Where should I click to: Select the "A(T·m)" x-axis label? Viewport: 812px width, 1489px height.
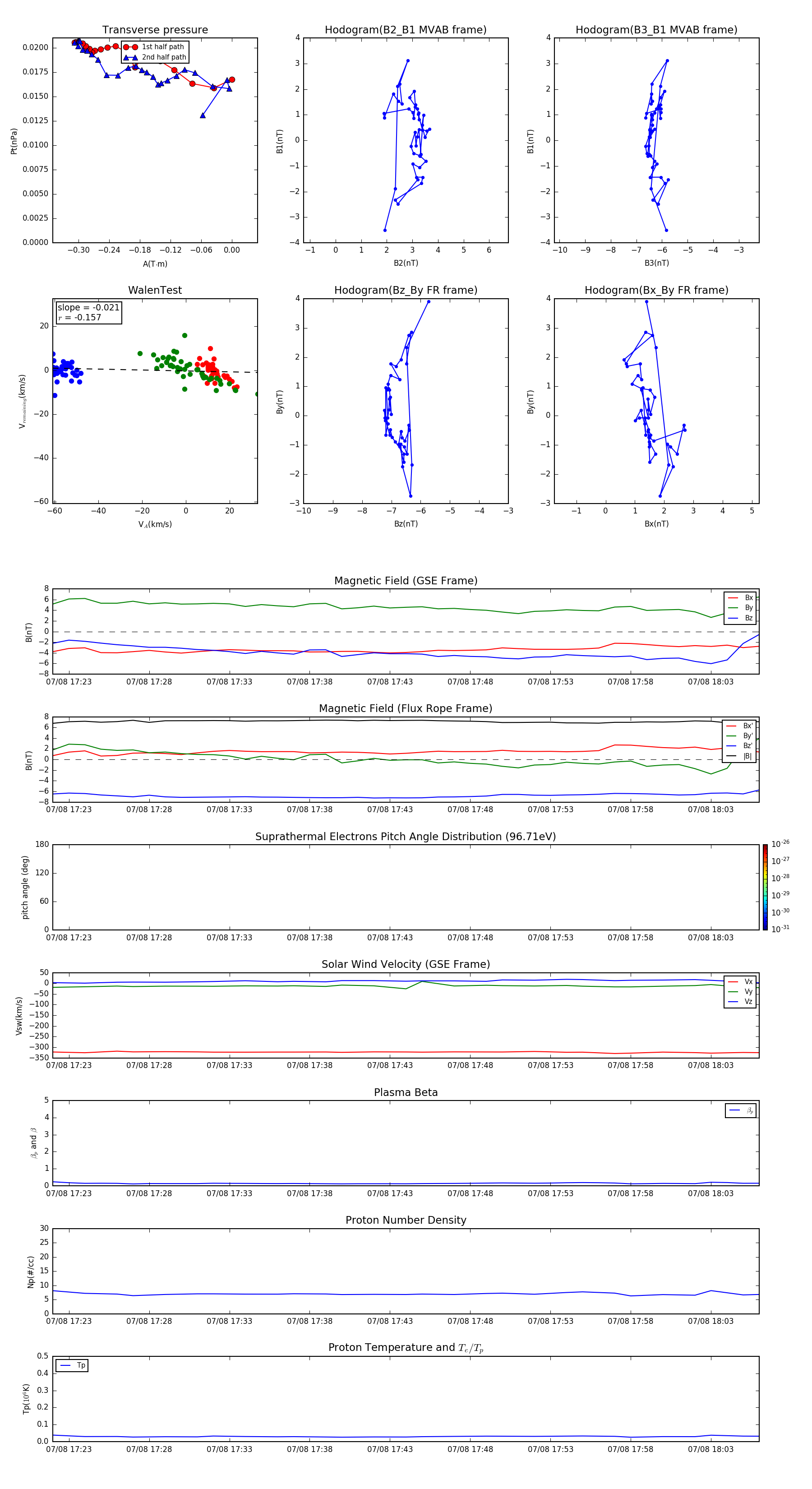point(155,264)
